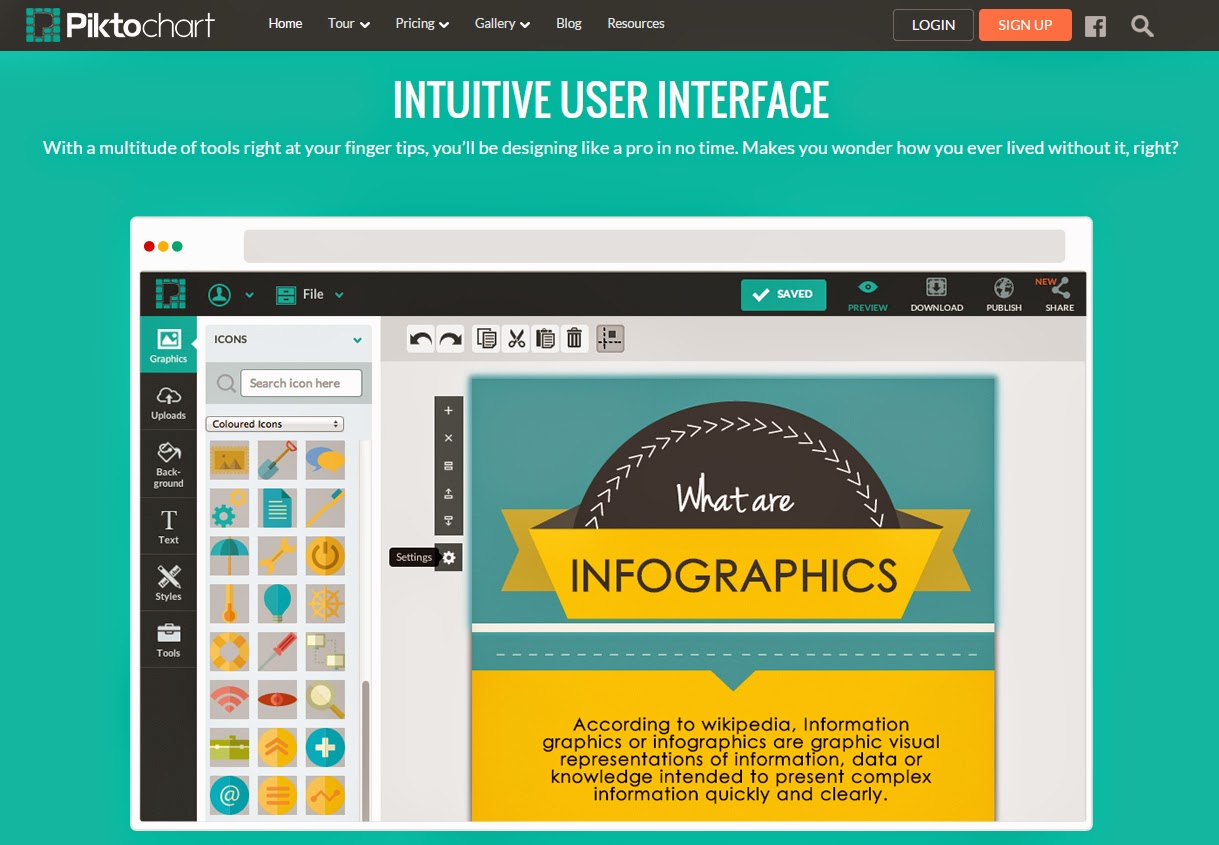Click inside the Search icon here field
Screen dimensions: 1219x845
tap(300, 383)
